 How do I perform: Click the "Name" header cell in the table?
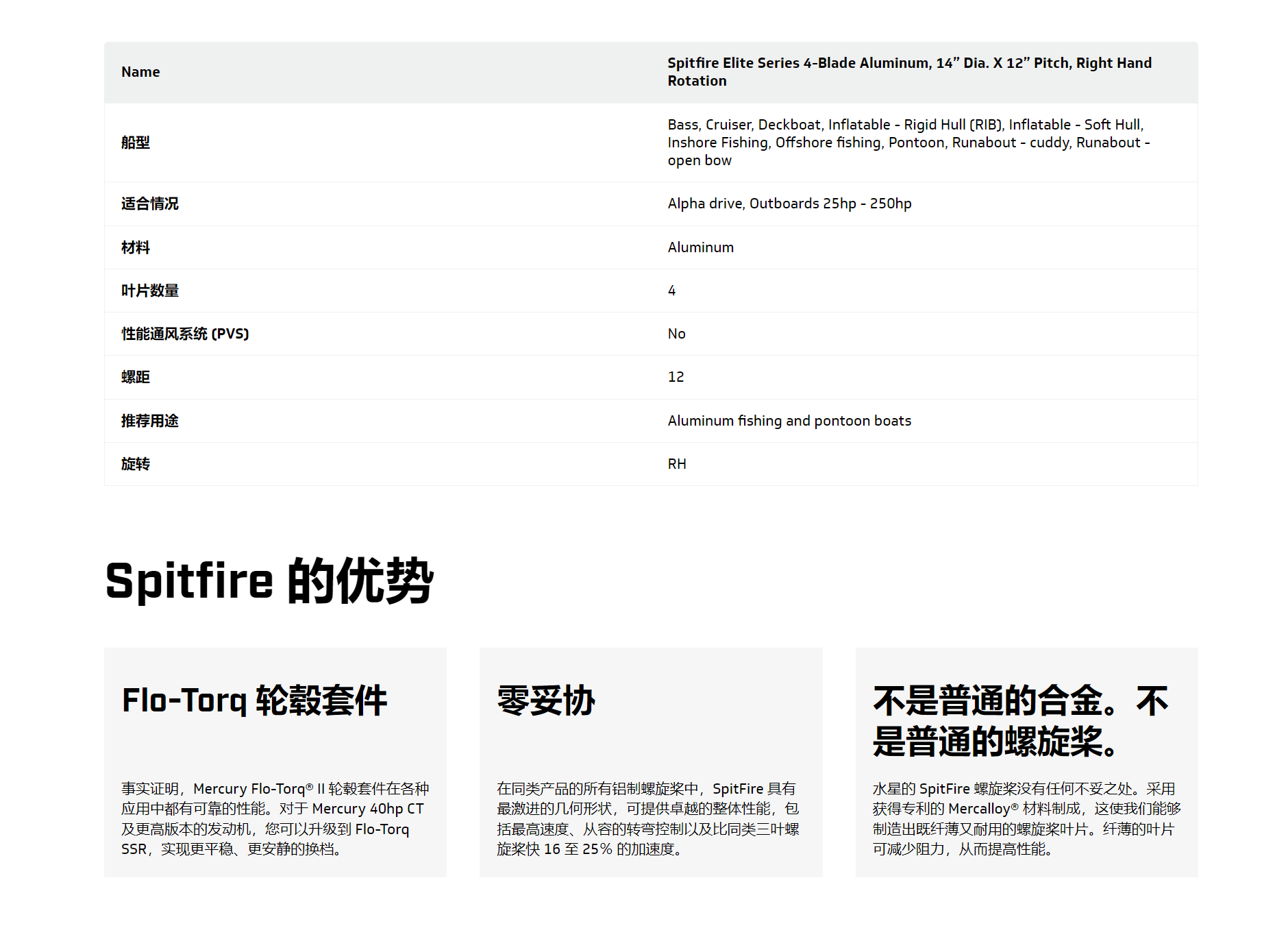(x=140, y=72)
